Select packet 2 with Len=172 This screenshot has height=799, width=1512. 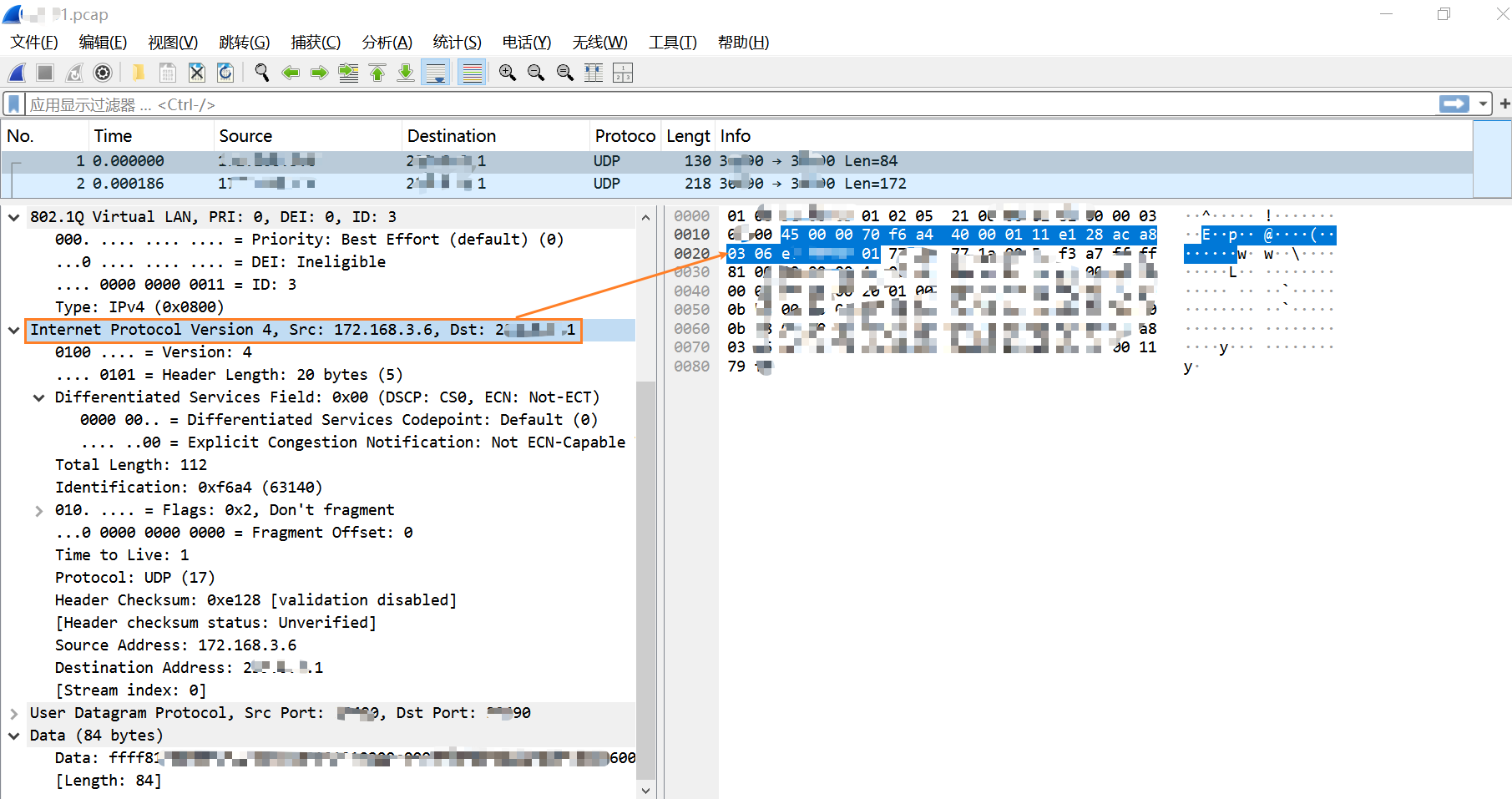click(x=737, y=184)
